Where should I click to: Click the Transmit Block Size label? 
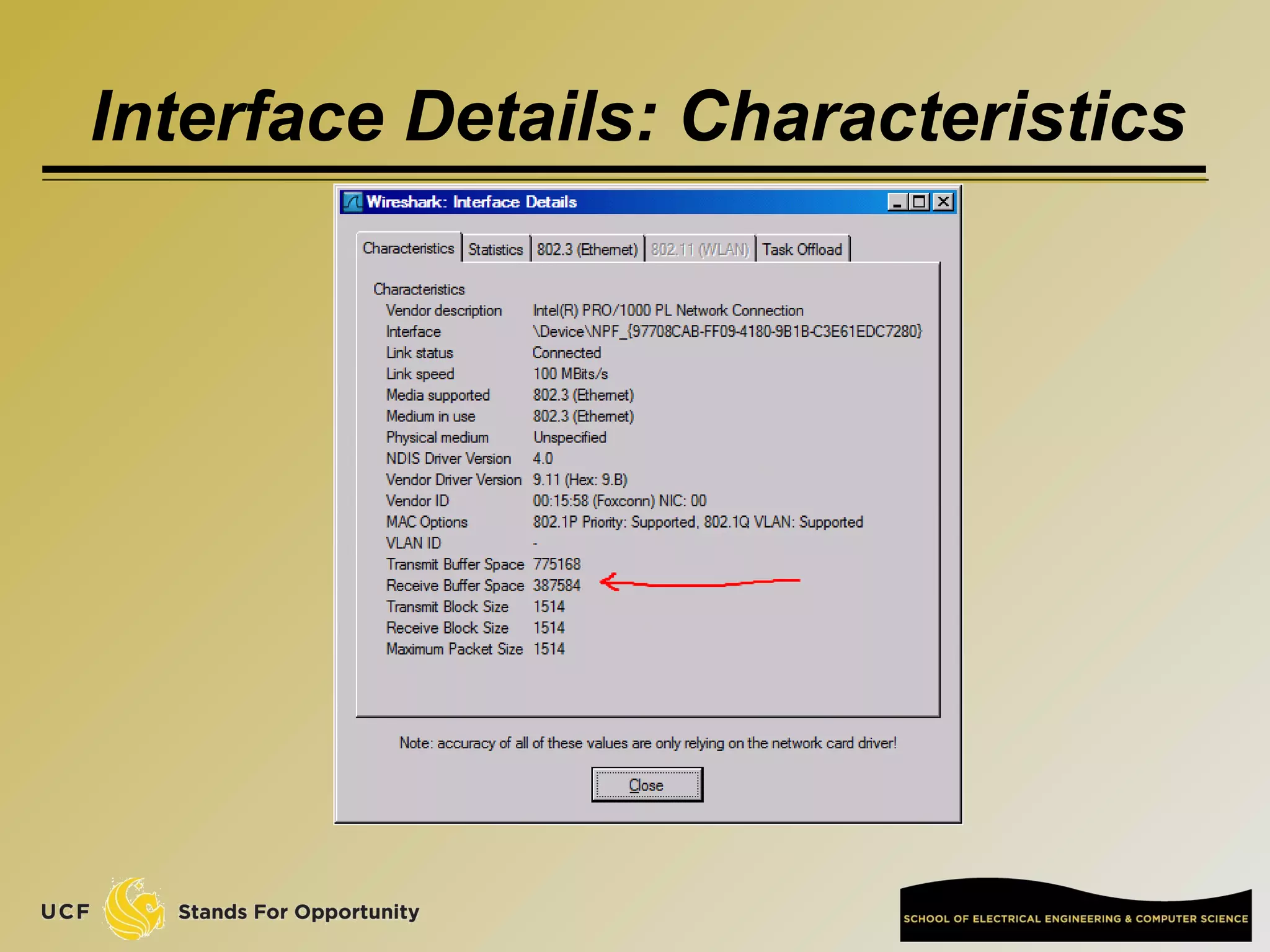point(447,607)
